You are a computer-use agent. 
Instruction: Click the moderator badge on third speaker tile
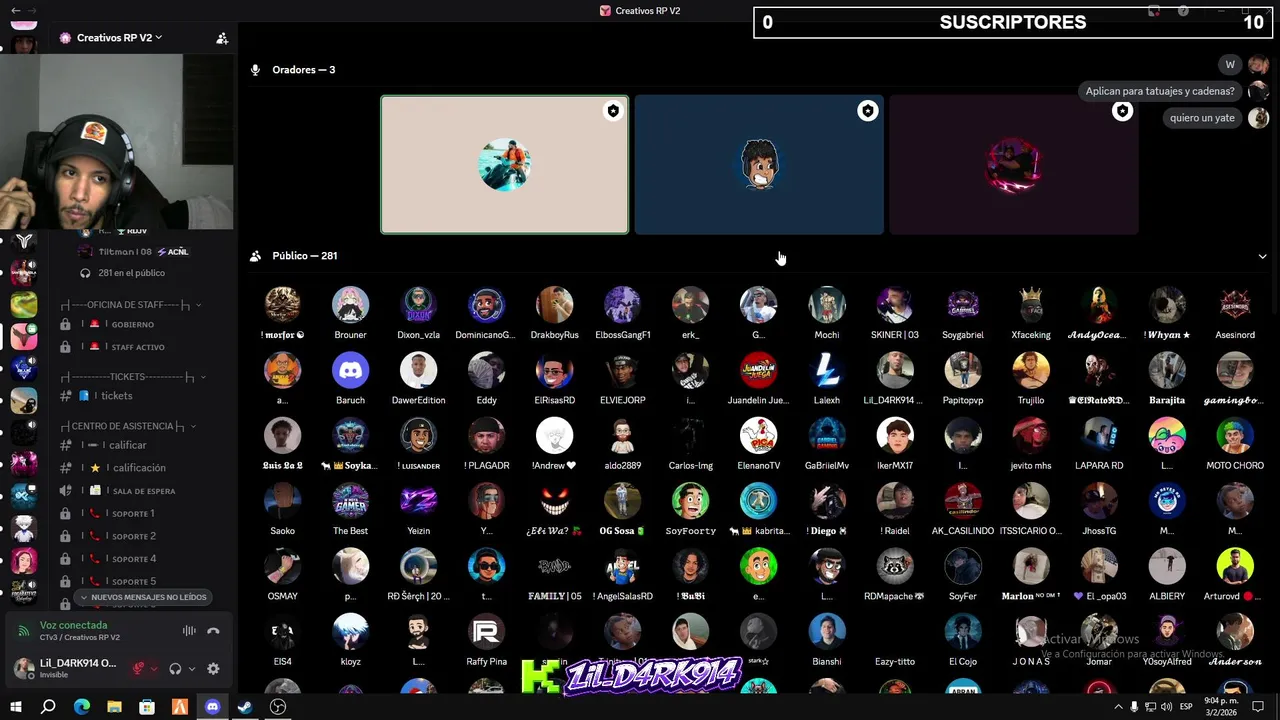(x=1122, y=111)
